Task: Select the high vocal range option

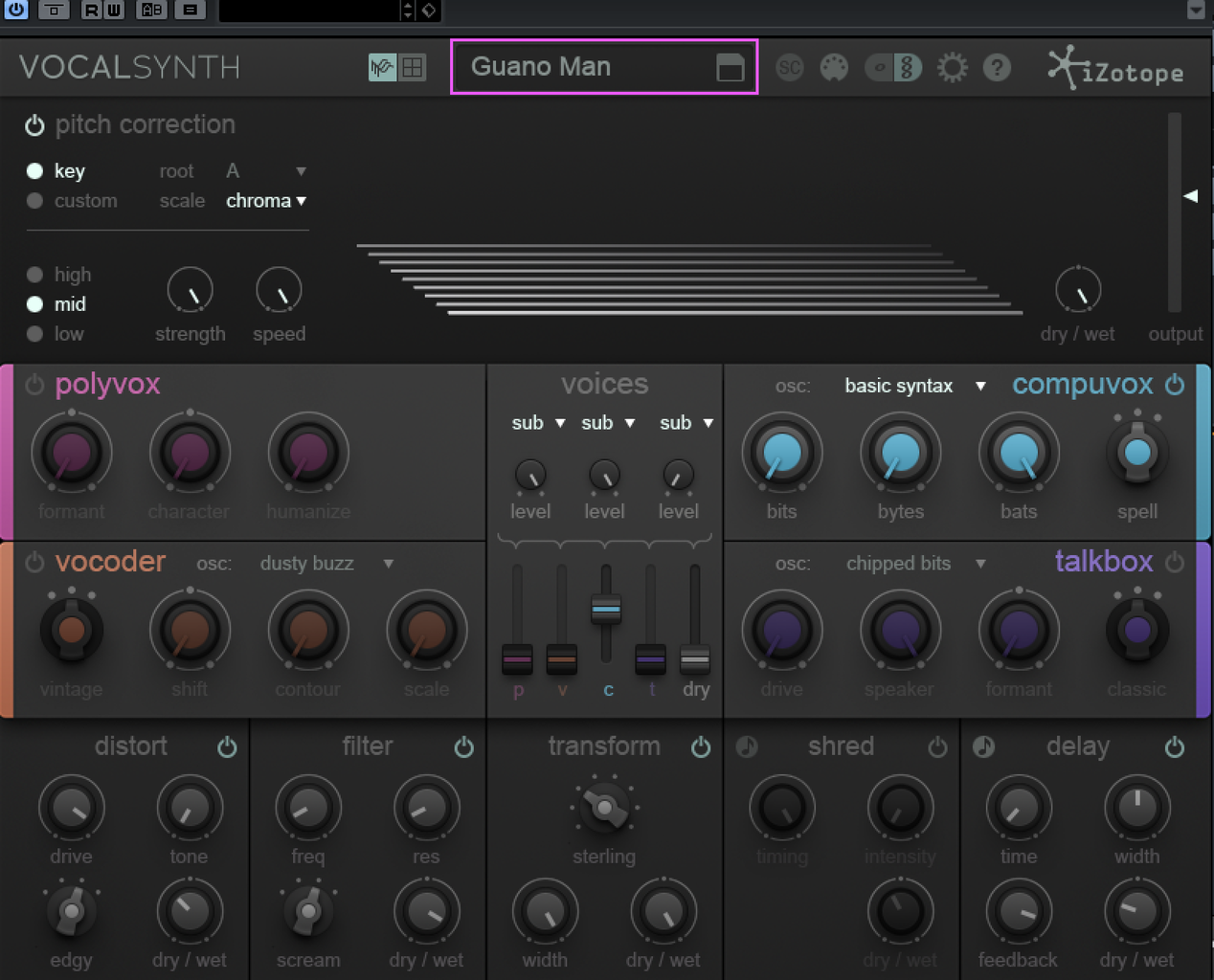Action: coord(34,275)
